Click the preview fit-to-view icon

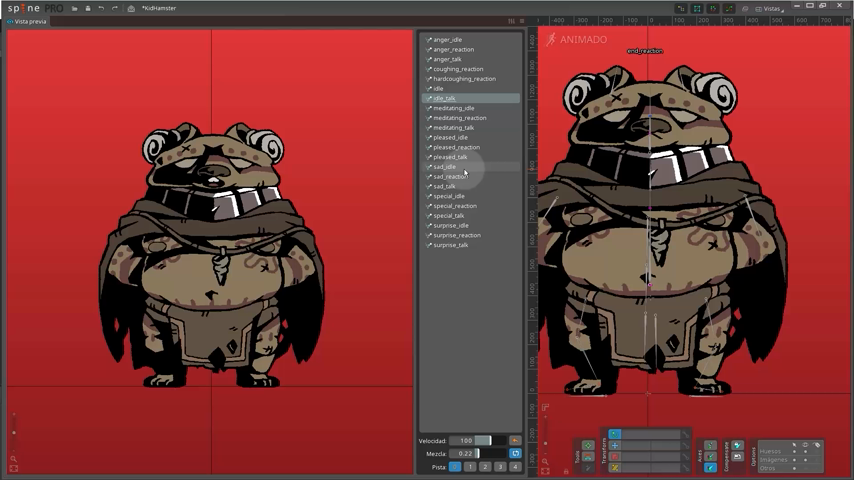[14, 469]
